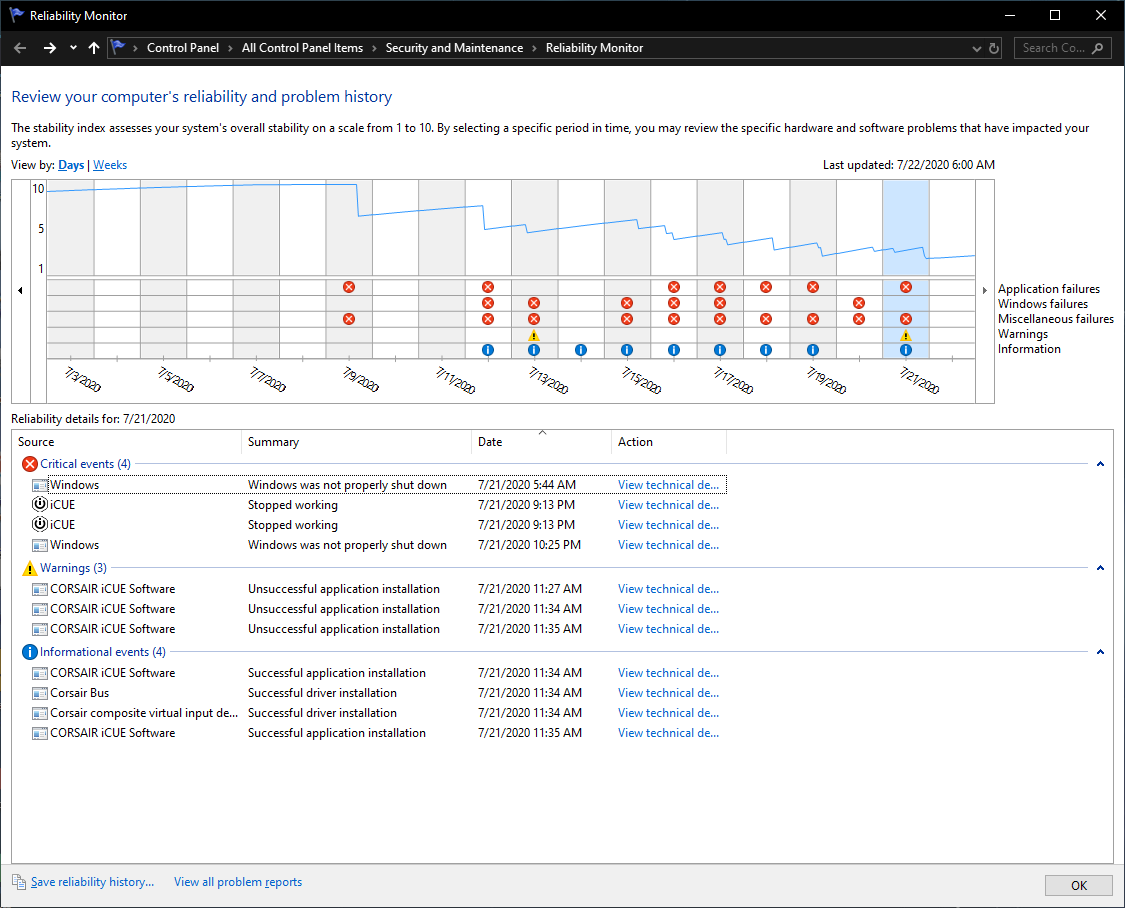Go up one level with up arrow
Screen dimensions: 1125x908
click(x=94, y=48)
